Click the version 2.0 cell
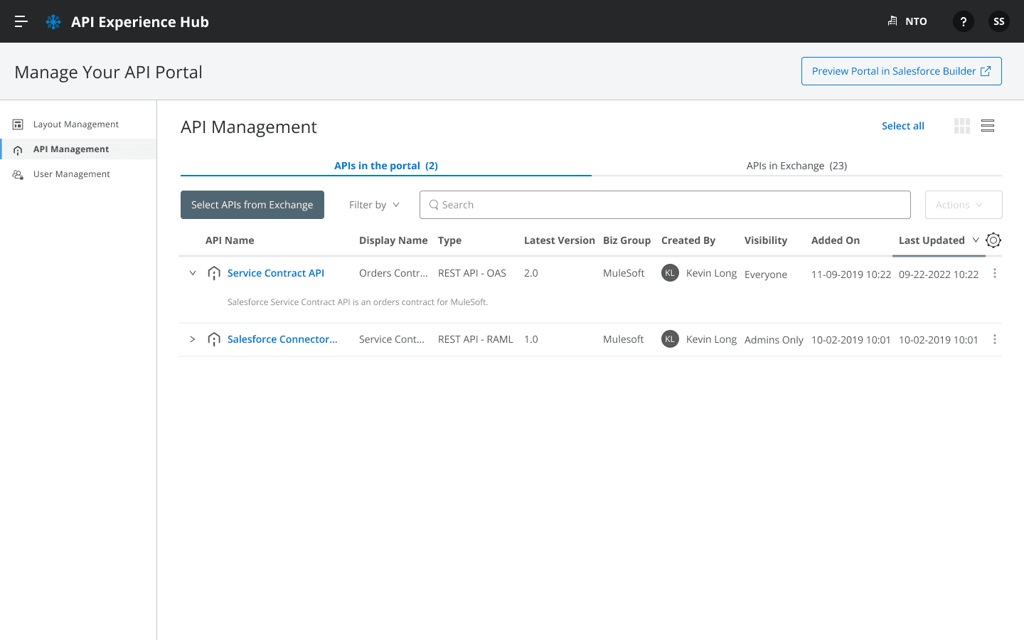 click(x=531, y=274)
